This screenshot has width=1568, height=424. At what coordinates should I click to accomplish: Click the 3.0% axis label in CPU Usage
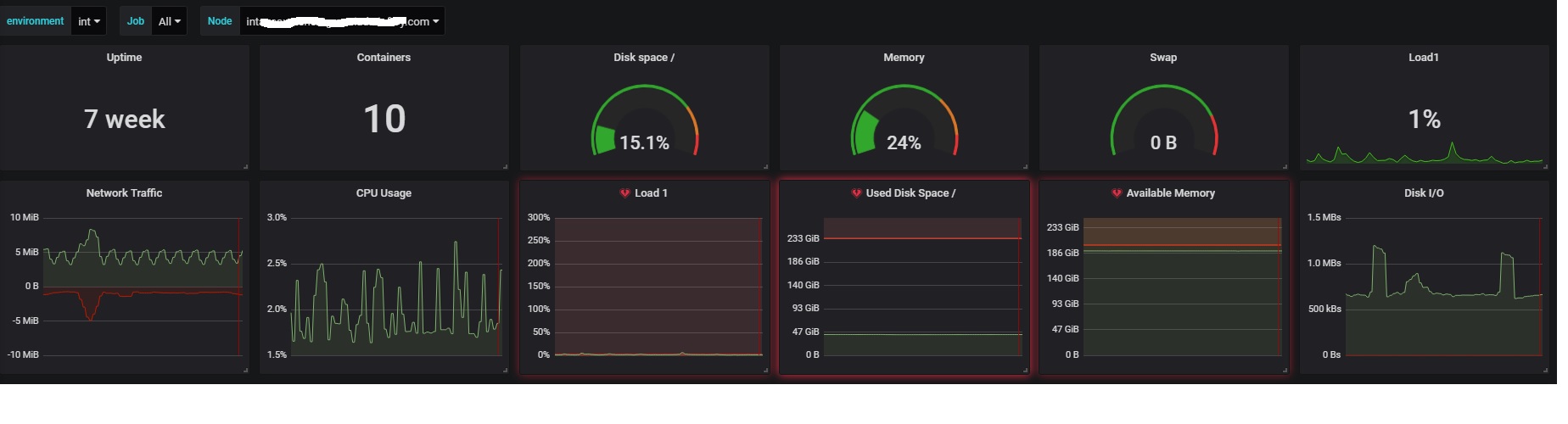[277, 218]
